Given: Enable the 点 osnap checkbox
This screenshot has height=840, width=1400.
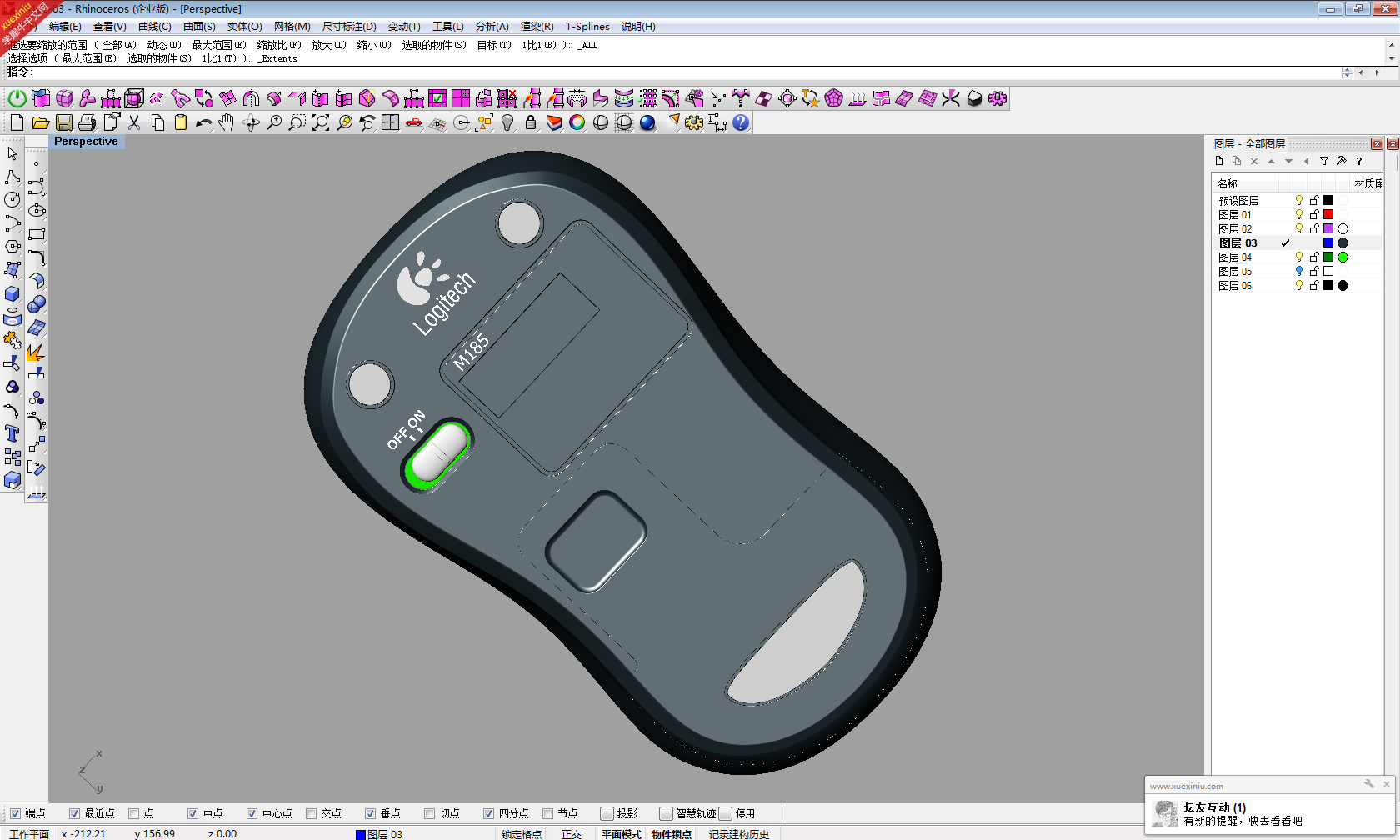Looking at the screenshot, I should (x=133, y=813).
